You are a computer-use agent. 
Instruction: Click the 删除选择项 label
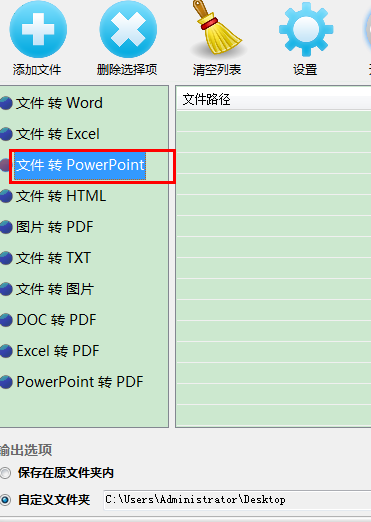[127, 70]
